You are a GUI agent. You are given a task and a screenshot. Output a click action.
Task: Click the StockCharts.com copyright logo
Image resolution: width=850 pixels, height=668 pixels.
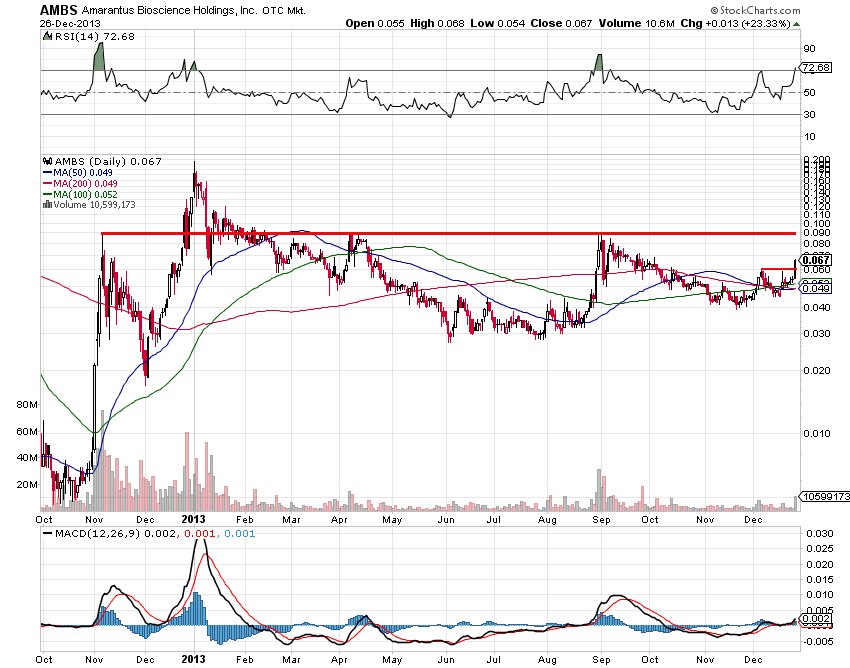(755, 10)
